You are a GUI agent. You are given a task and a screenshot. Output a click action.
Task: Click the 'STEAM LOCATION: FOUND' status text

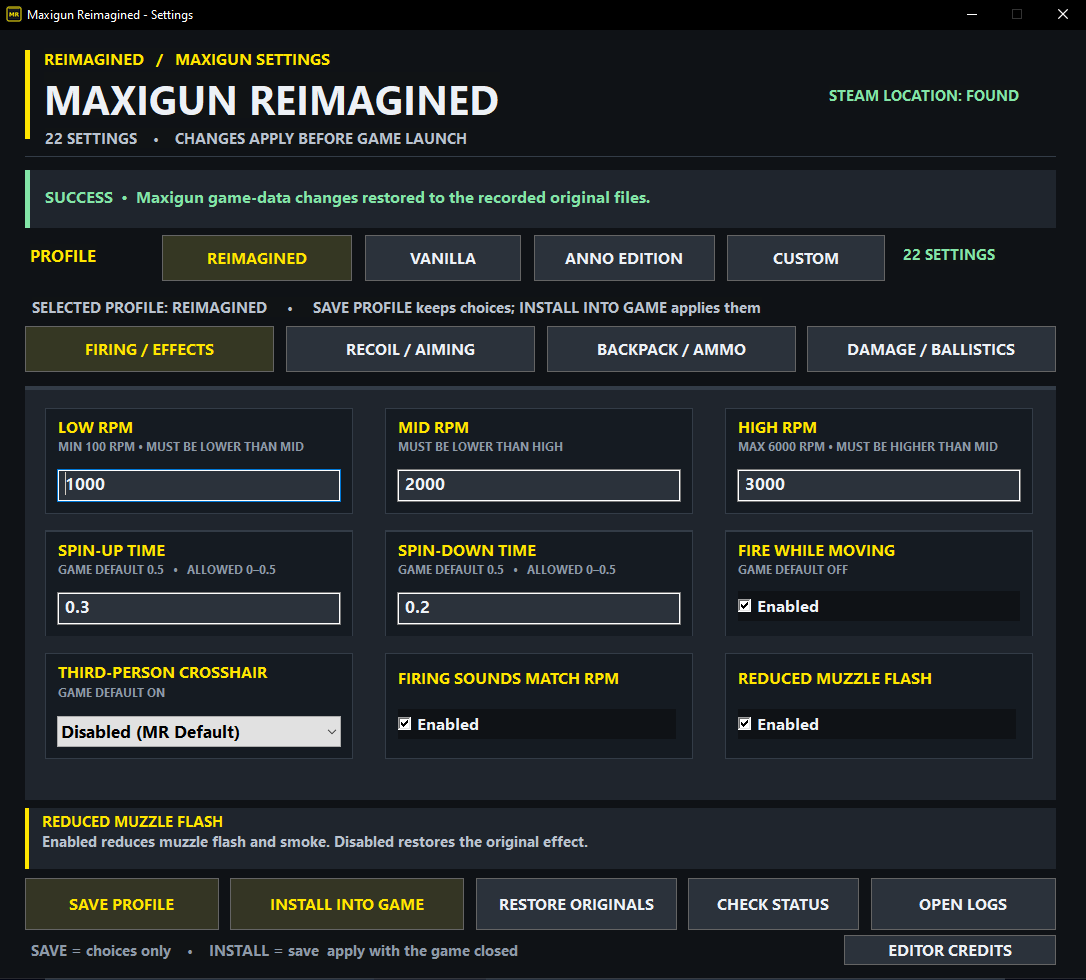point(923,96)
